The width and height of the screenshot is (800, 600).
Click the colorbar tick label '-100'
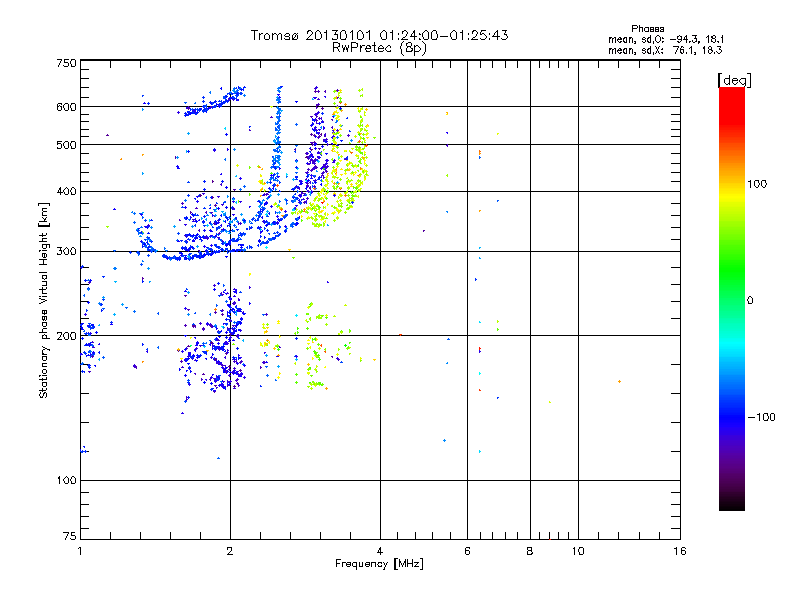[761, 417]
